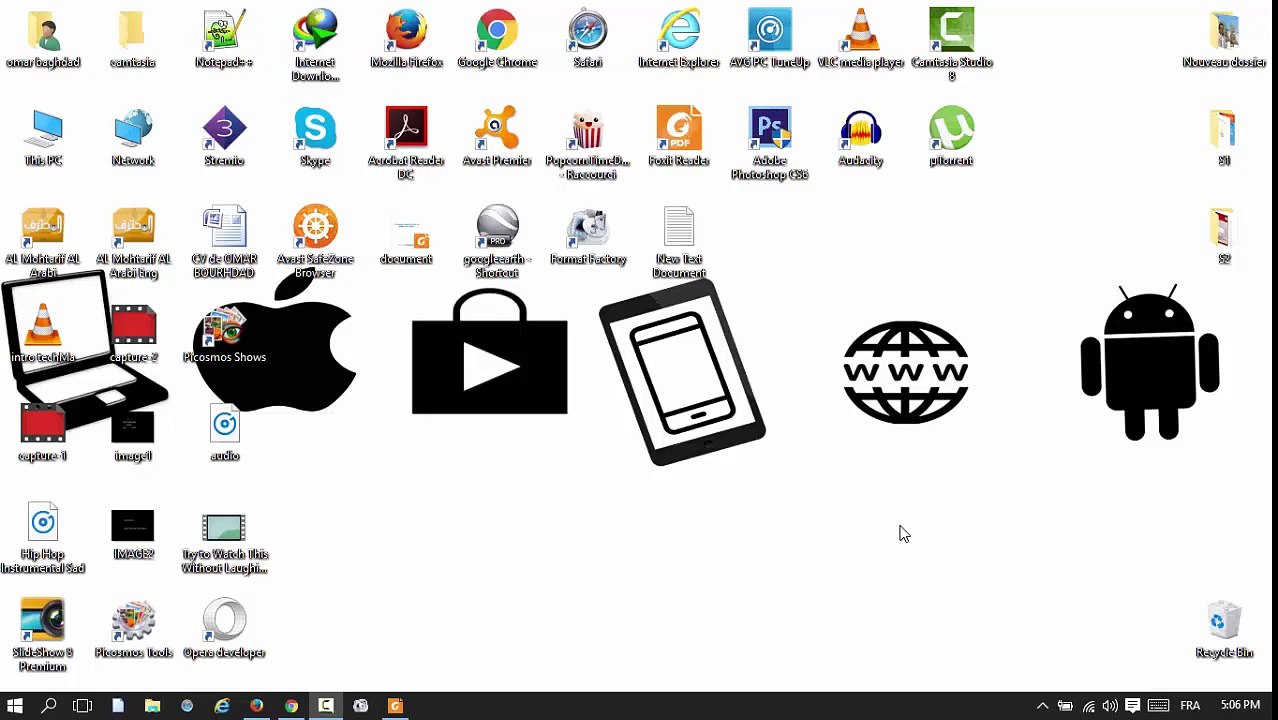Select the Recycle Bin icon
Screen dimensions: 1278x720
(1224, 624)
